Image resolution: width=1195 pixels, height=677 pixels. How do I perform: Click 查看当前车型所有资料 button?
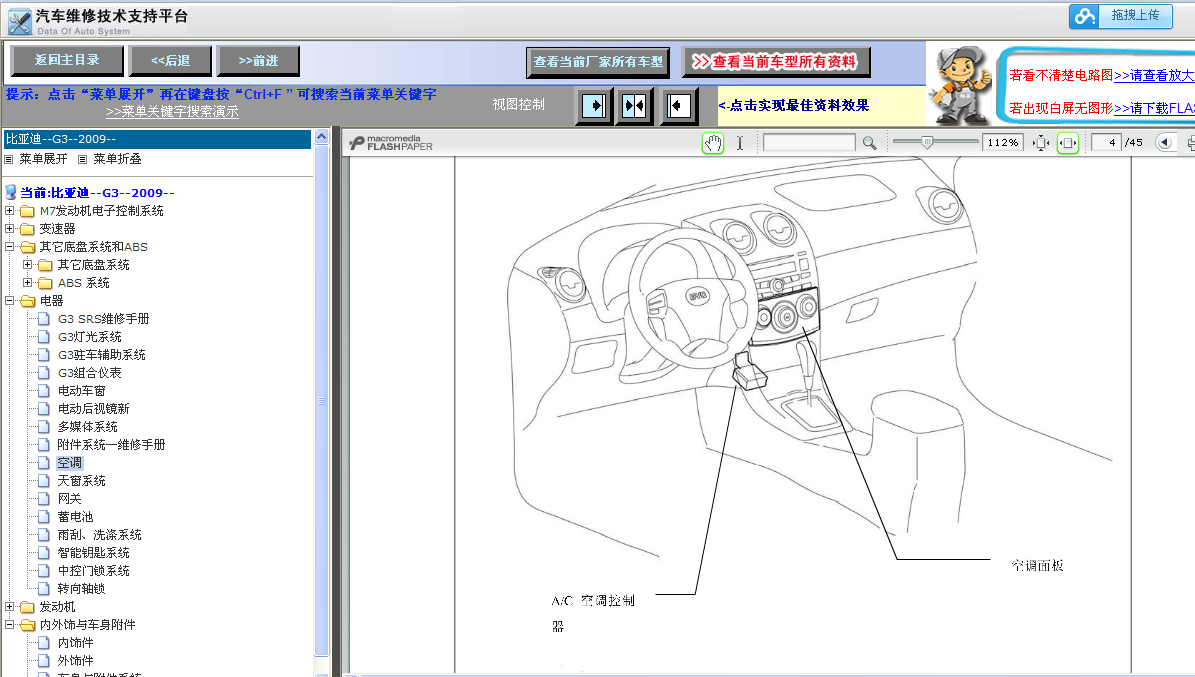(776, 62)
